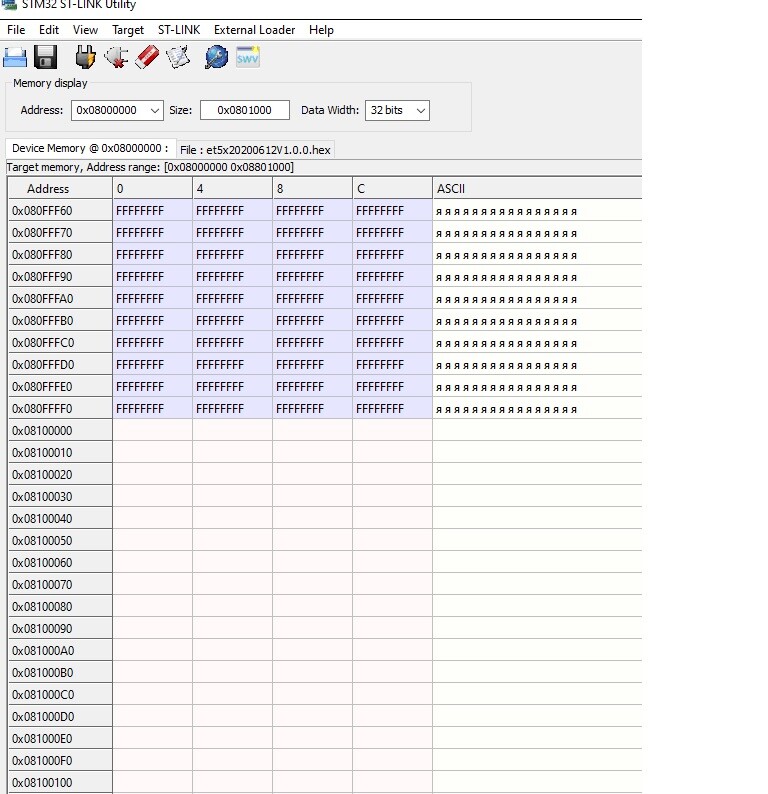The height and width of the screenshot is (794, 768).
Task: Click the column C header
Action: 392,188
